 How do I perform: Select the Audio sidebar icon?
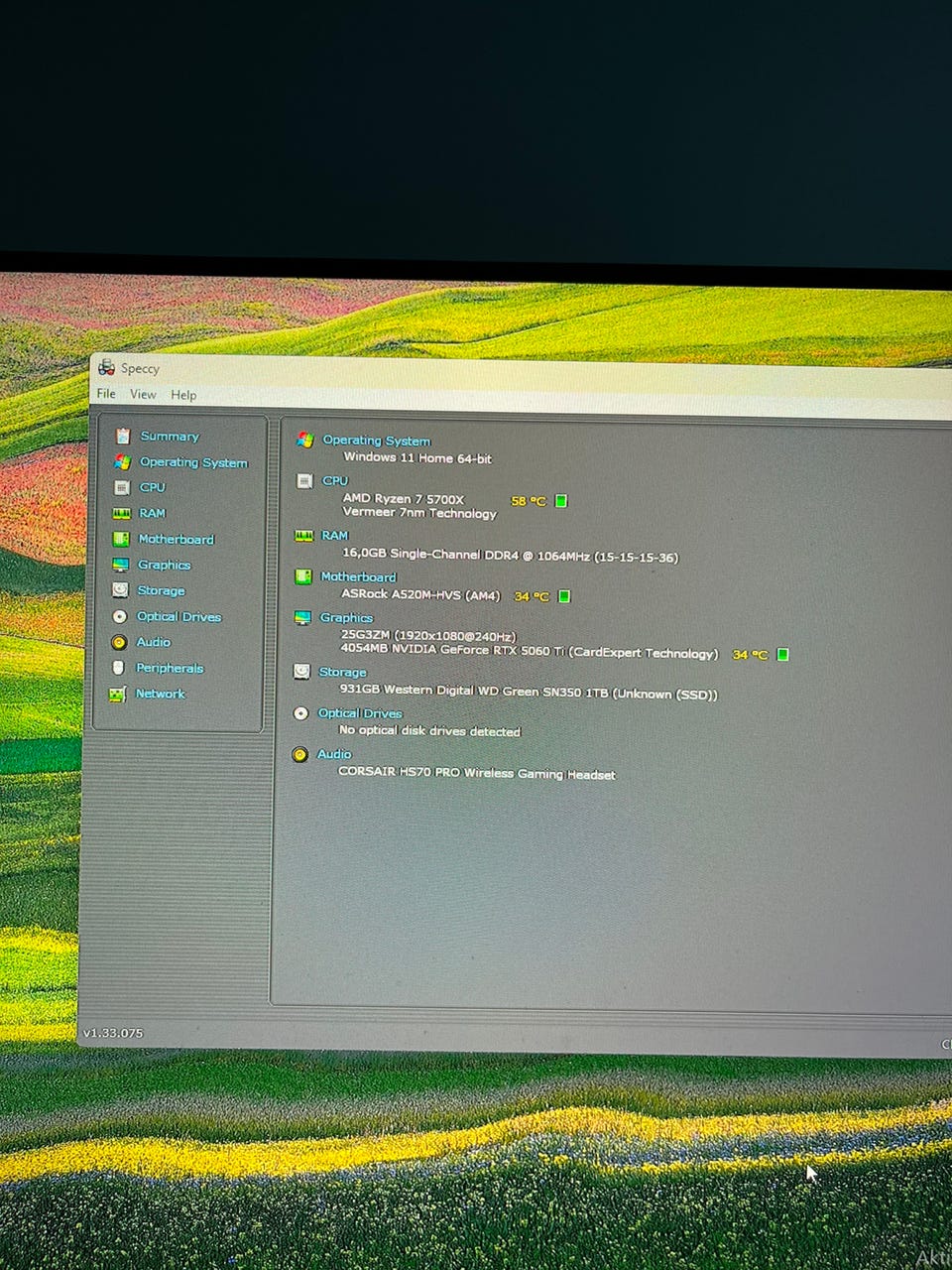tap(119, 642)
